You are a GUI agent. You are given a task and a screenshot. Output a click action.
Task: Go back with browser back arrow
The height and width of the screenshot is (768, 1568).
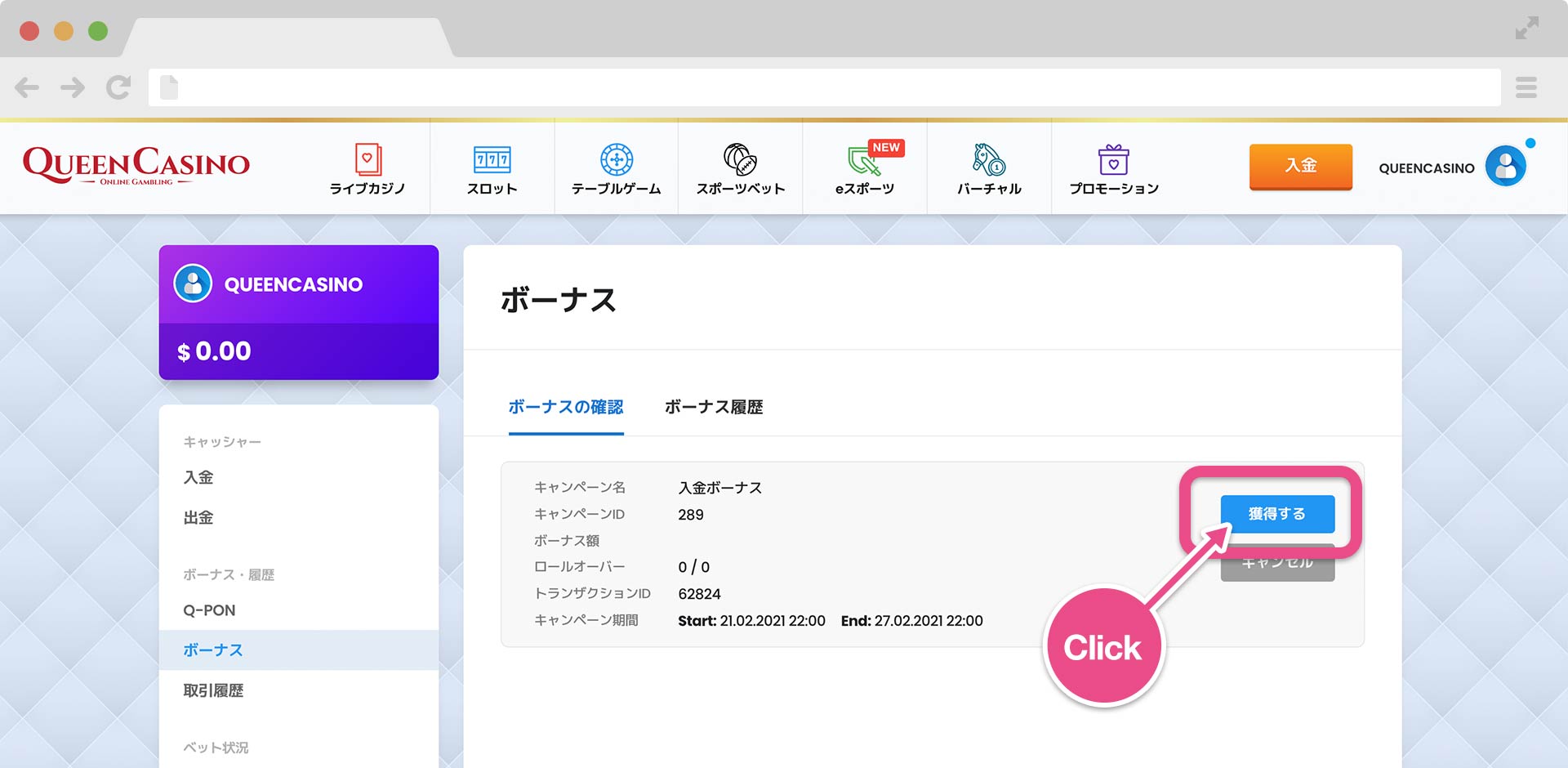[x=27, y=87]
